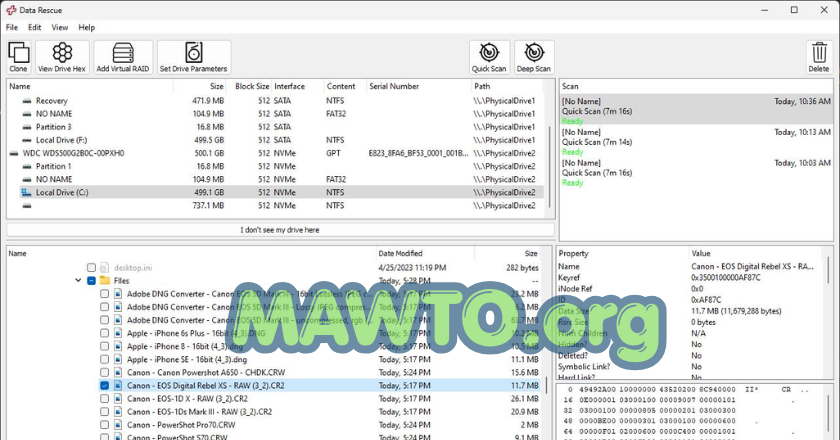
Task: Click Windows icon beside Local Drive (C:)
Action: [26, 192]
